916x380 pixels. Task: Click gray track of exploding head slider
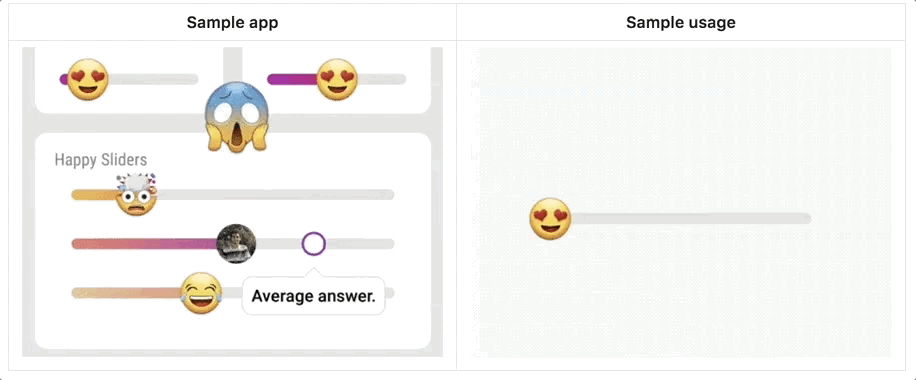(x=275, y=195)
